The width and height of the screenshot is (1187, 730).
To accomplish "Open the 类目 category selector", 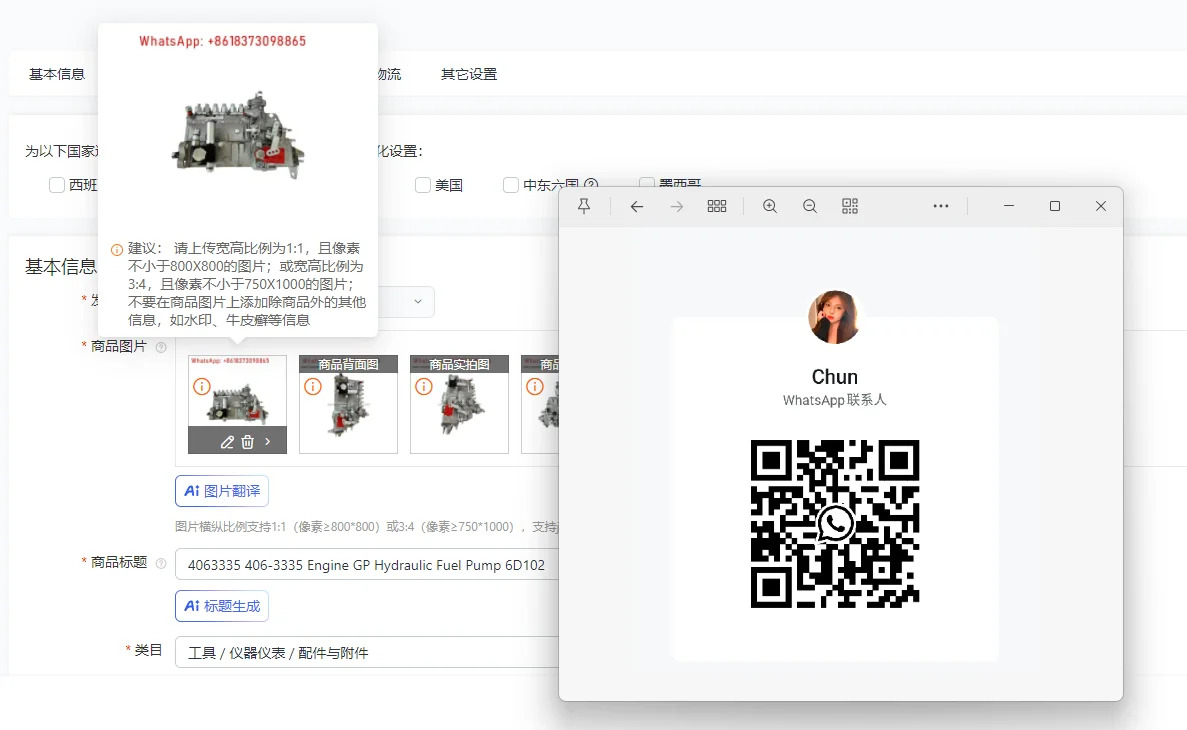I will tap(367, 652).
